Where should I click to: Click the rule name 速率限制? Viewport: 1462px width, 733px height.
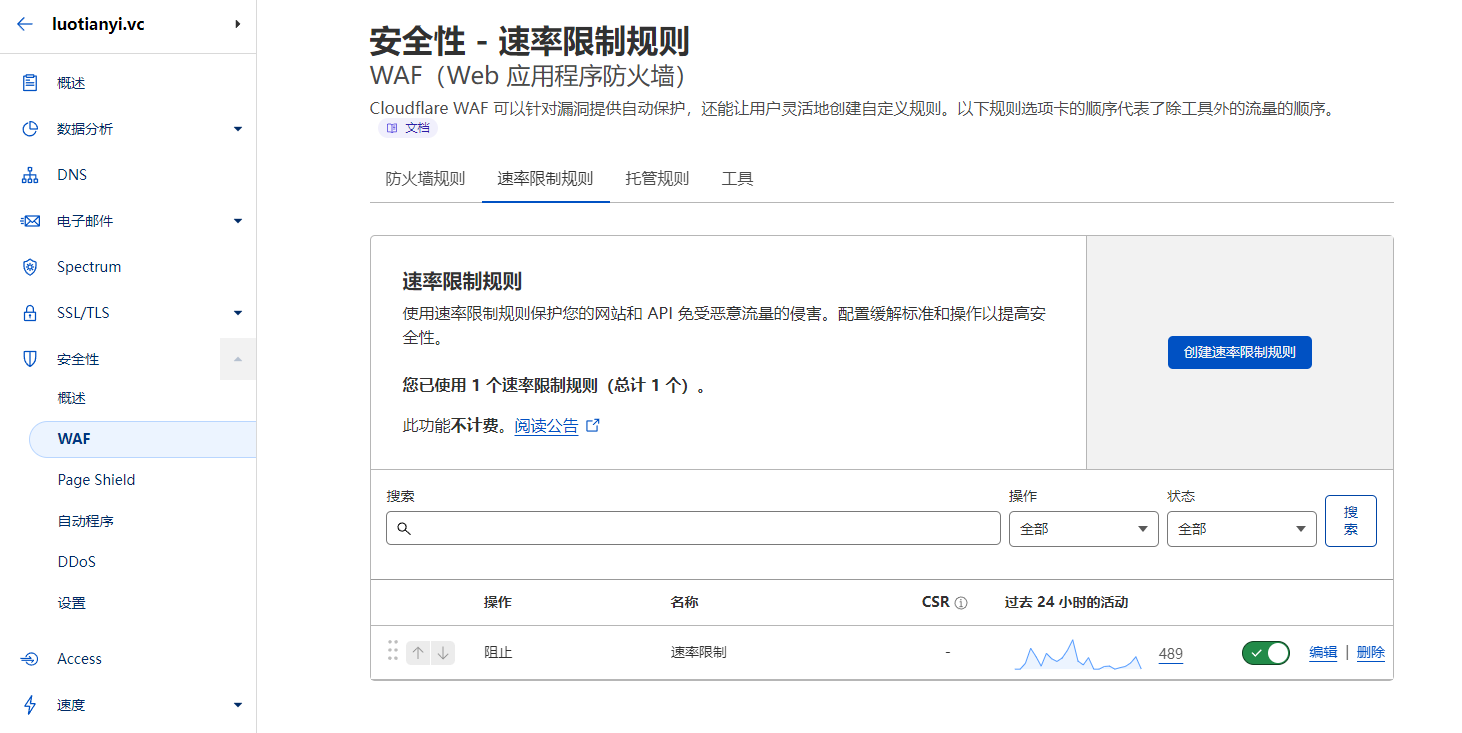click(698, 653)
